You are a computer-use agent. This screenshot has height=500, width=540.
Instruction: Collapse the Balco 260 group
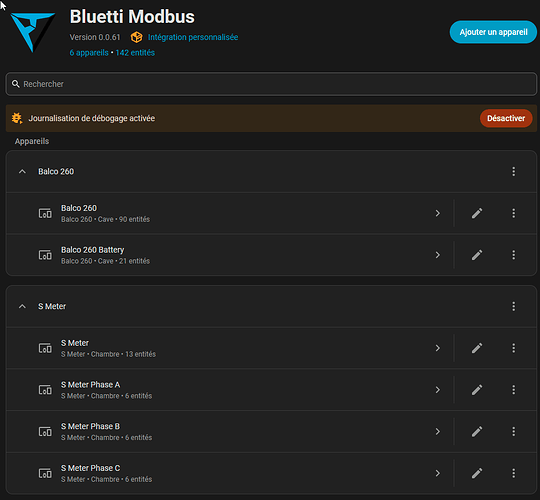coord(22,171)
